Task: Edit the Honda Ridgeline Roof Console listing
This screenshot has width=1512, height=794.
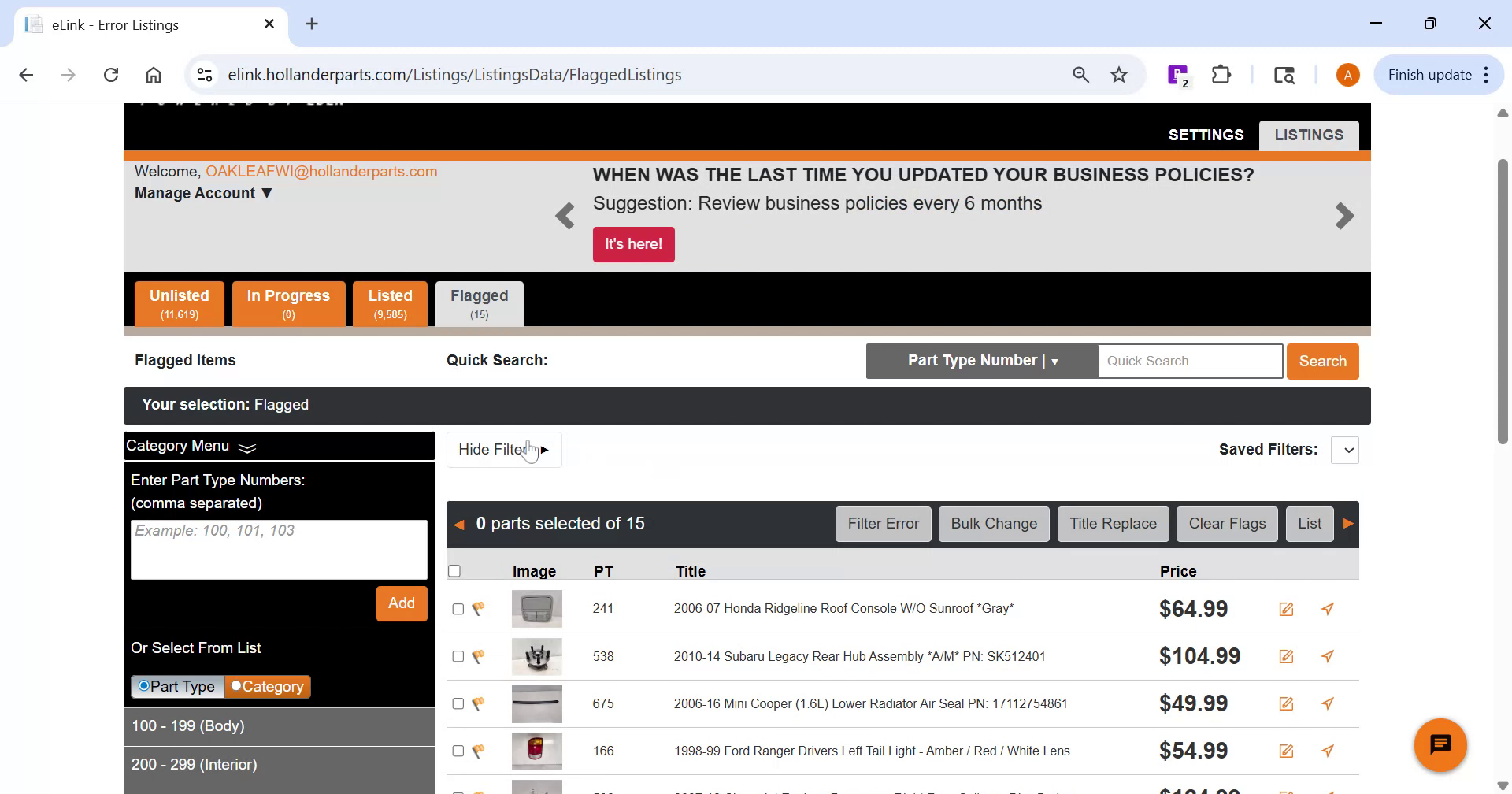Action: pyautogui.click(x=1286, y=608)
